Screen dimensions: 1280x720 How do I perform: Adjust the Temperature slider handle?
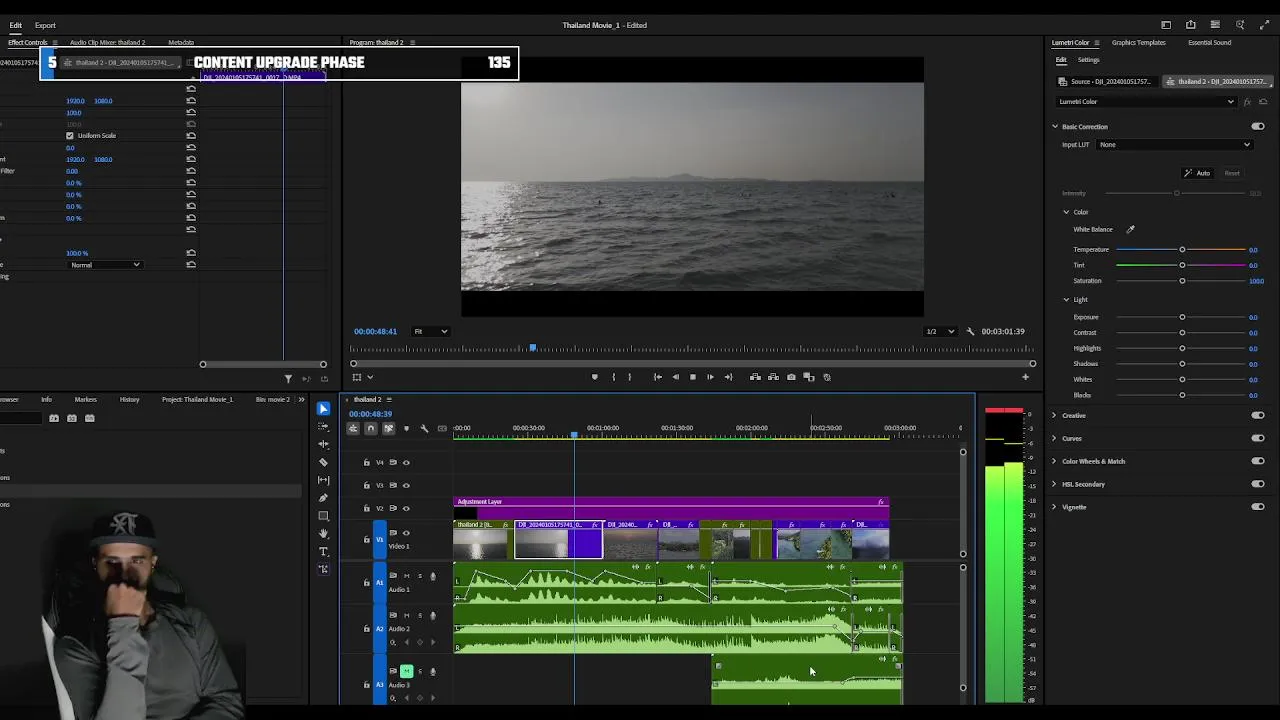coord(1182,250)
